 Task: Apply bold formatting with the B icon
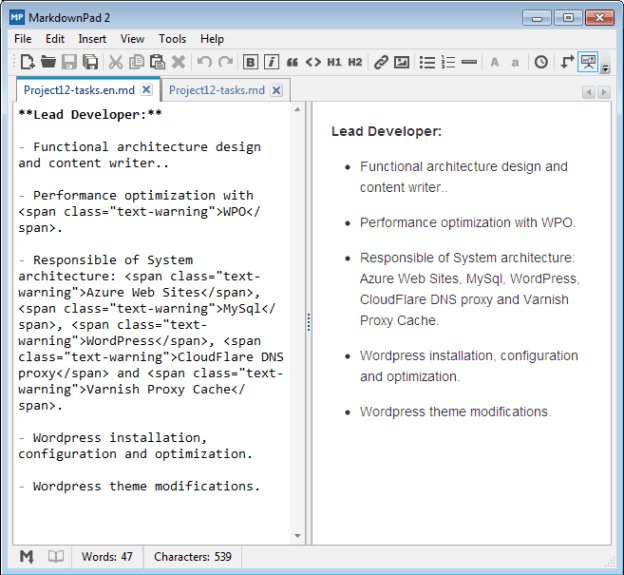(x=250, y=62)
